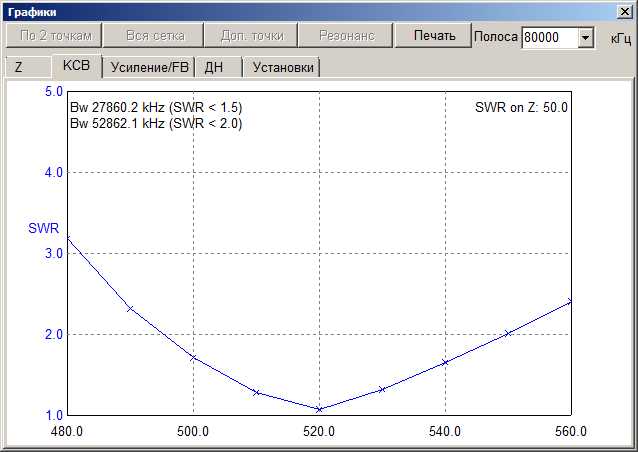Switch to the ДН tab
The image size is (638, 452).
coord(214,68)
